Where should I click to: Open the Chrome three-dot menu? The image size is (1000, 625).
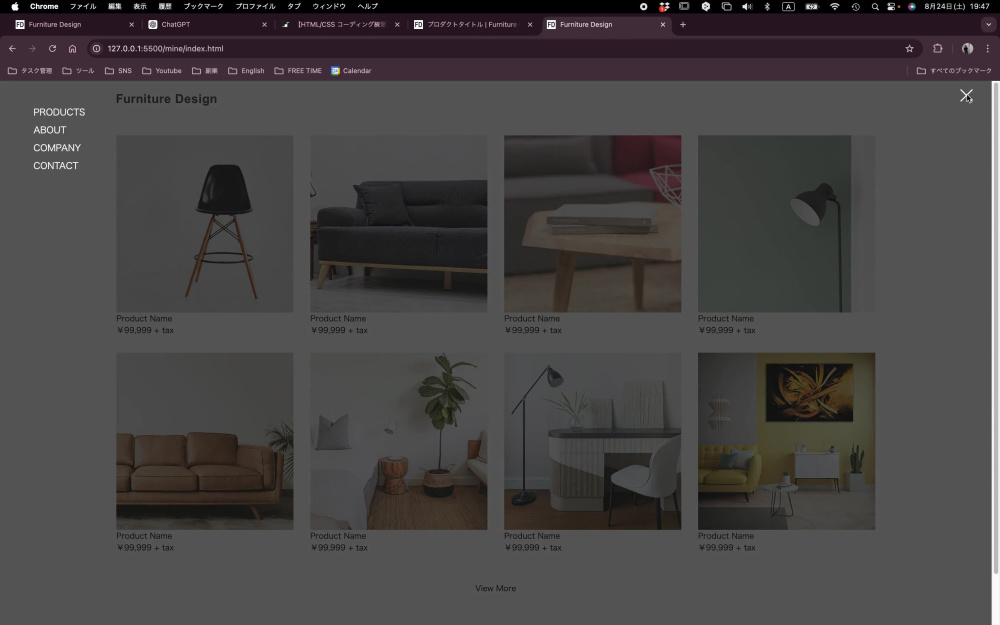coord(987,48)
